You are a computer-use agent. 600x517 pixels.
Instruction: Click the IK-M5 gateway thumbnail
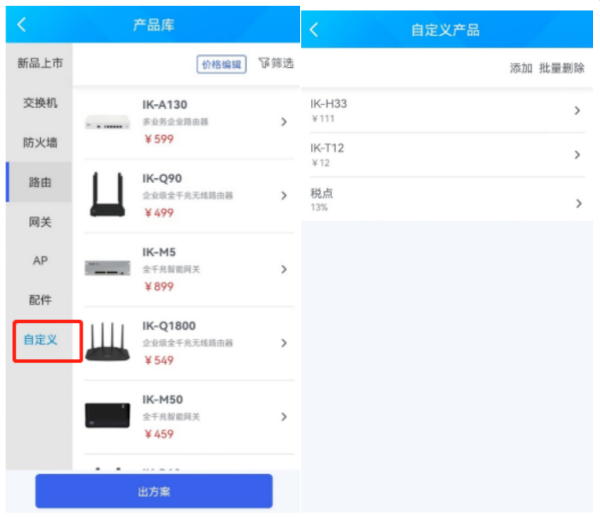coord(108,268)
